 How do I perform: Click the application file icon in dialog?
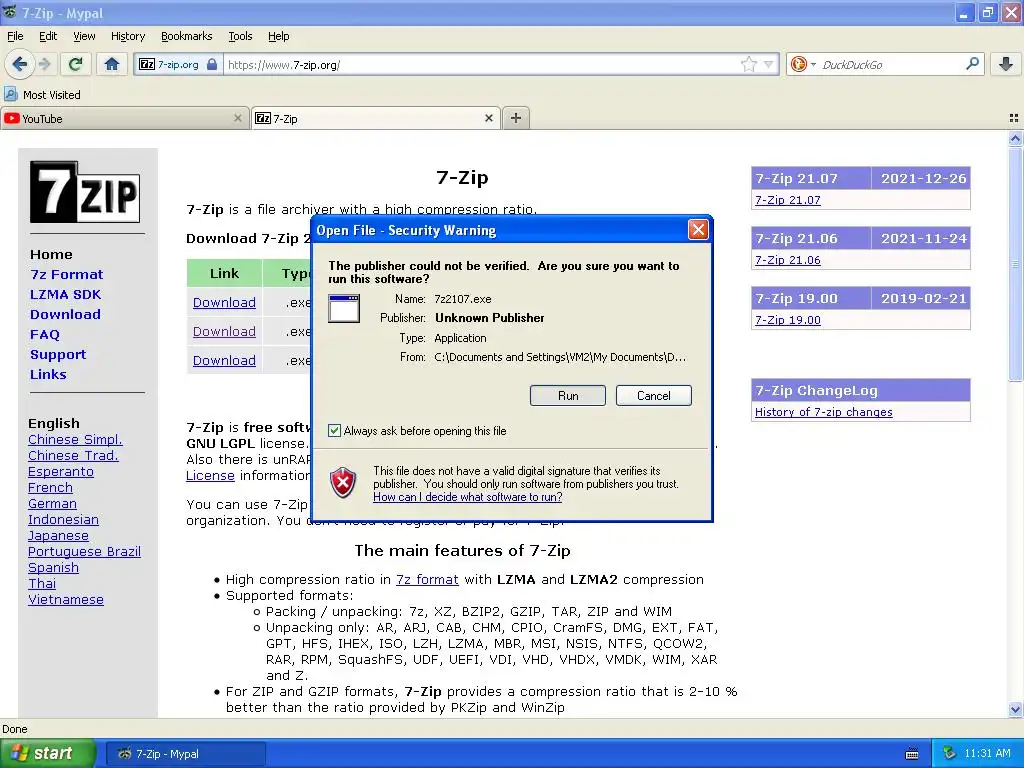point(344,309)
